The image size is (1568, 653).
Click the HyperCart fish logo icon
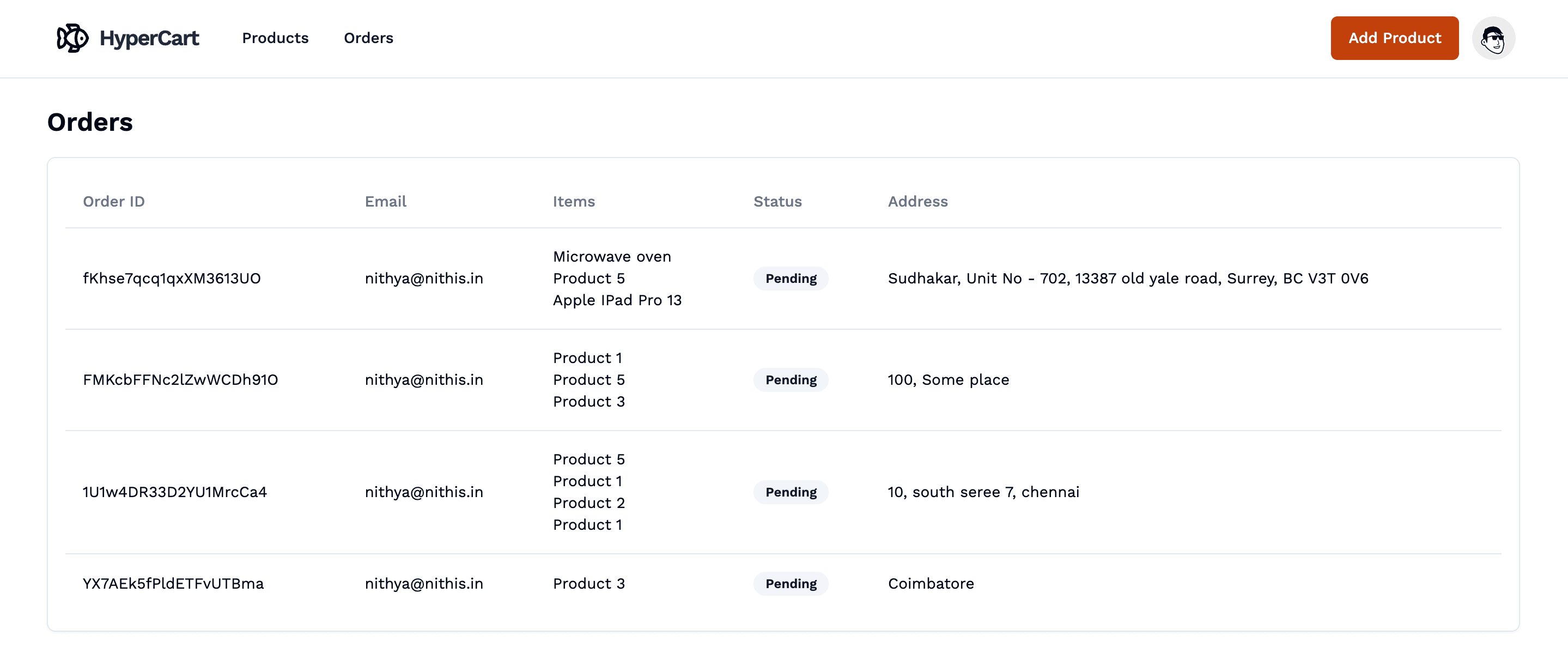72,38
